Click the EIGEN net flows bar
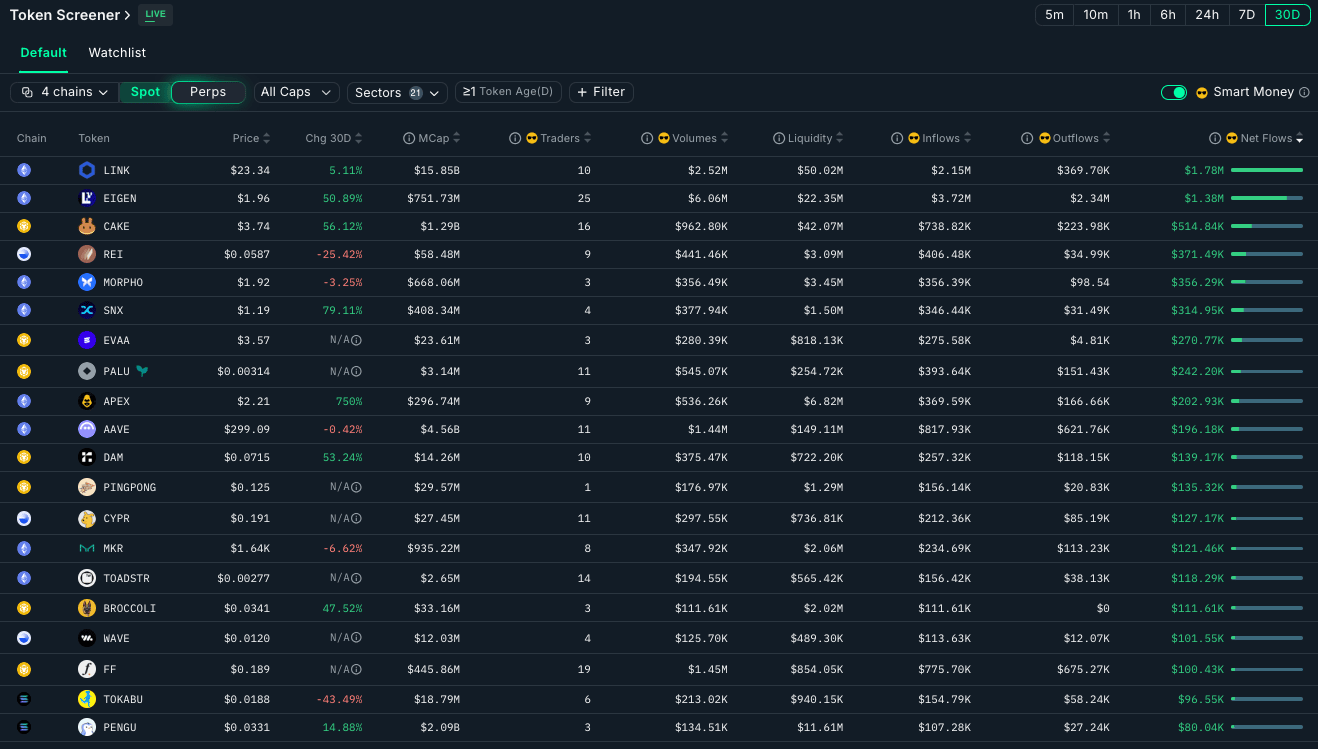The height and width of the screenshot is (749, 1318). coord(1267,198)
